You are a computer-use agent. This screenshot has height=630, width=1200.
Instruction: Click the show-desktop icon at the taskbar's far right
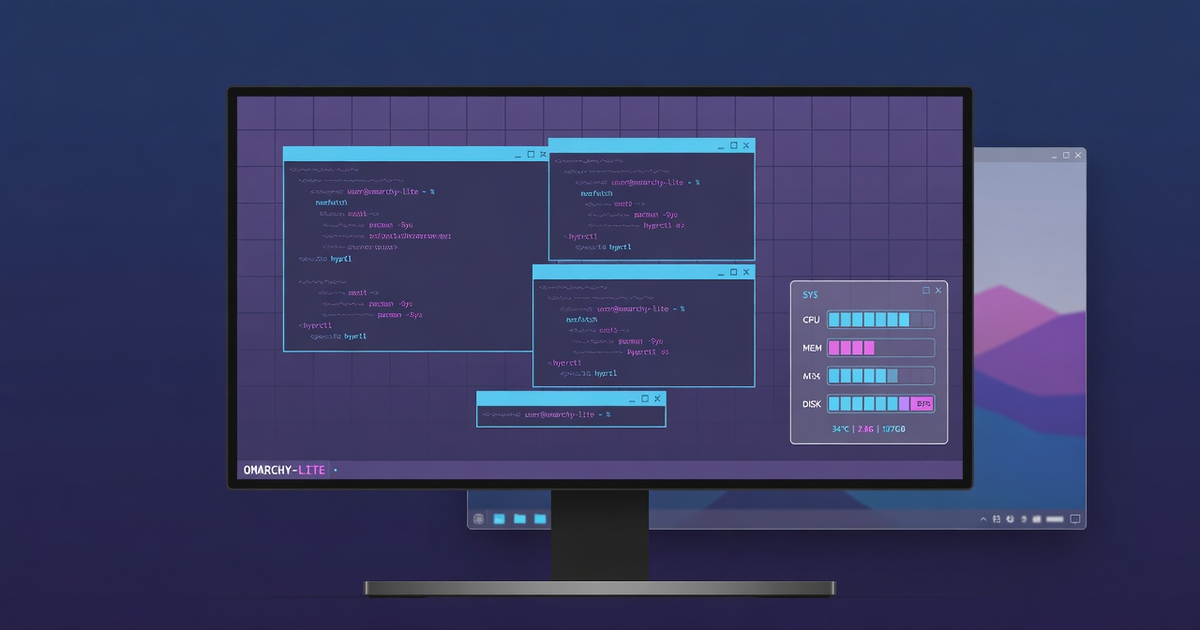click(x=1076, y=519)
